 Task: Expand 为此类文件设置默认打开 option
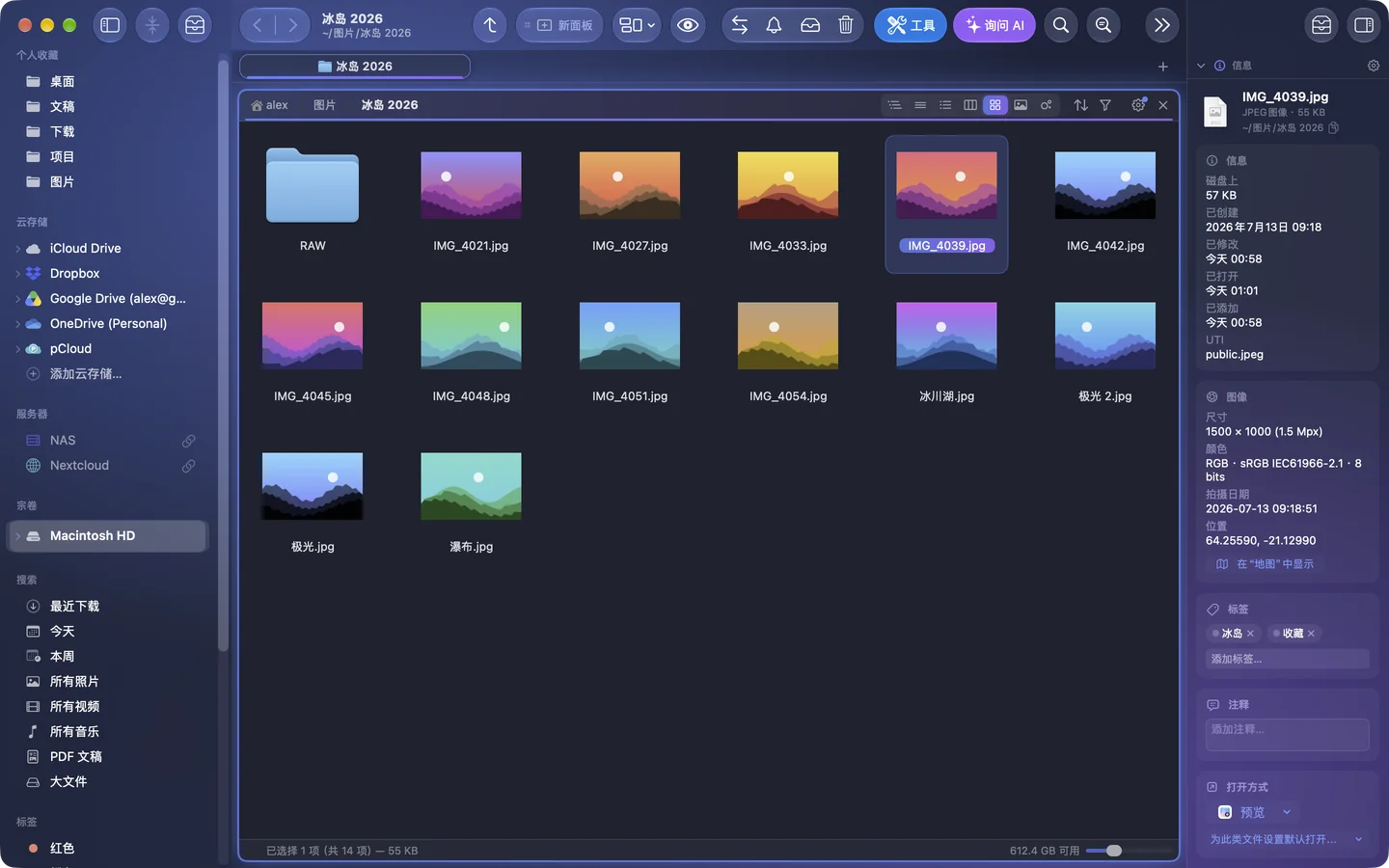click(1287, 839)
